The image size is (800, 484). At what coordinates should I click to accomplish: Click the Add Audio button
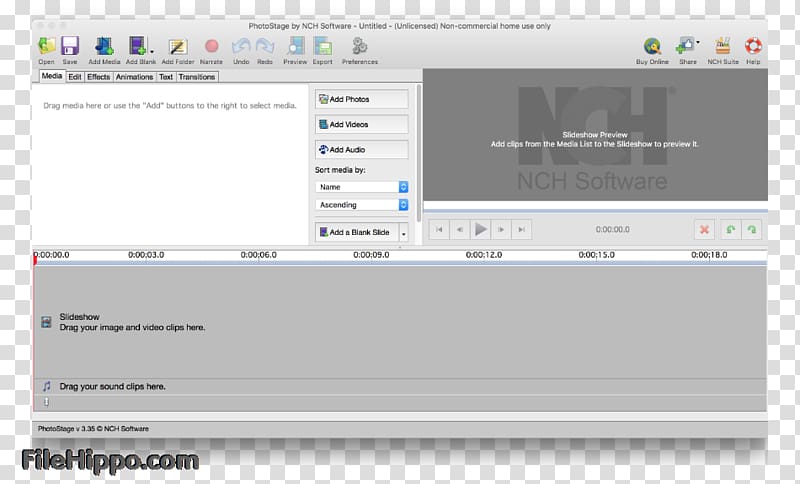[362, 149]
